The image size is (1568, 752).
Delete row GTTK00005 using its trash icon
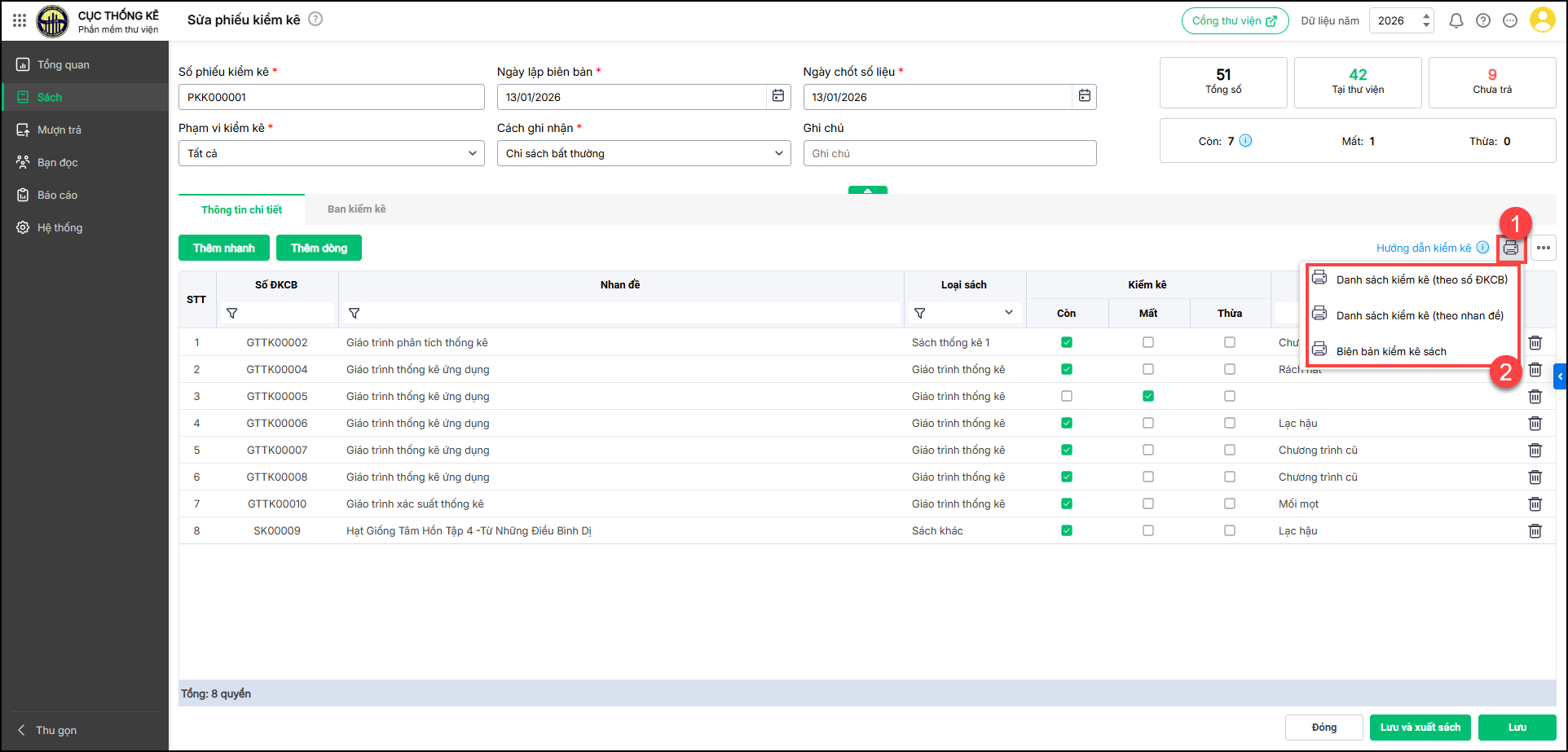[1535, 397]
